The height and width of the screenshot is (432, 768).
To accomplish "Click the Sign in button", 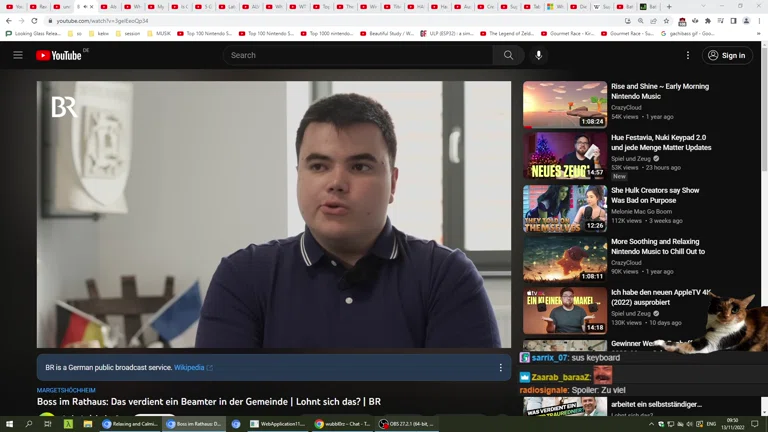I will pyautogui.click(x=727, y=55).
